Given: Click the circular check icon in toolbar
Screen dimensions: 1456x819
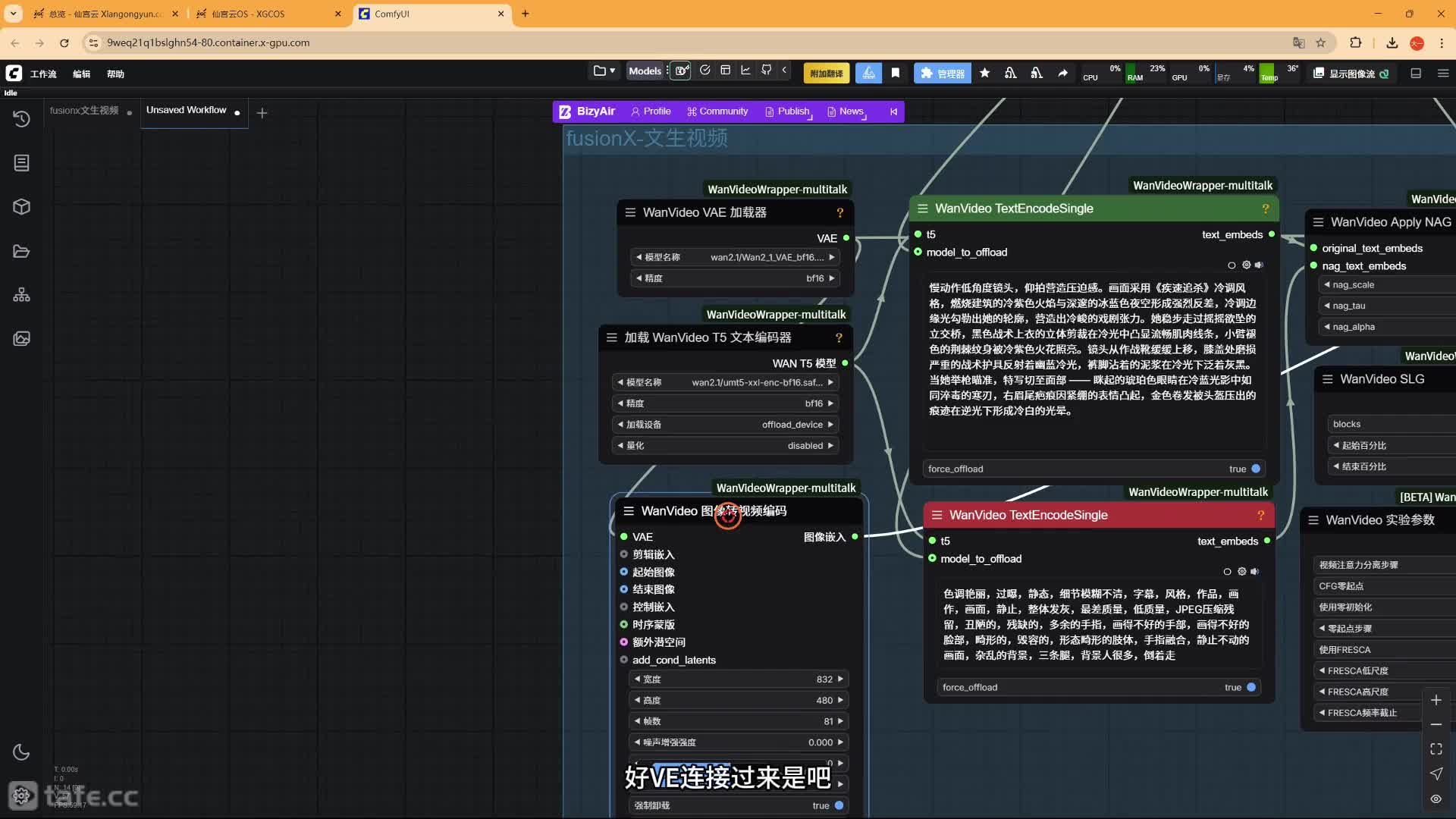Looking at the screenshot, I should point(704,71).
